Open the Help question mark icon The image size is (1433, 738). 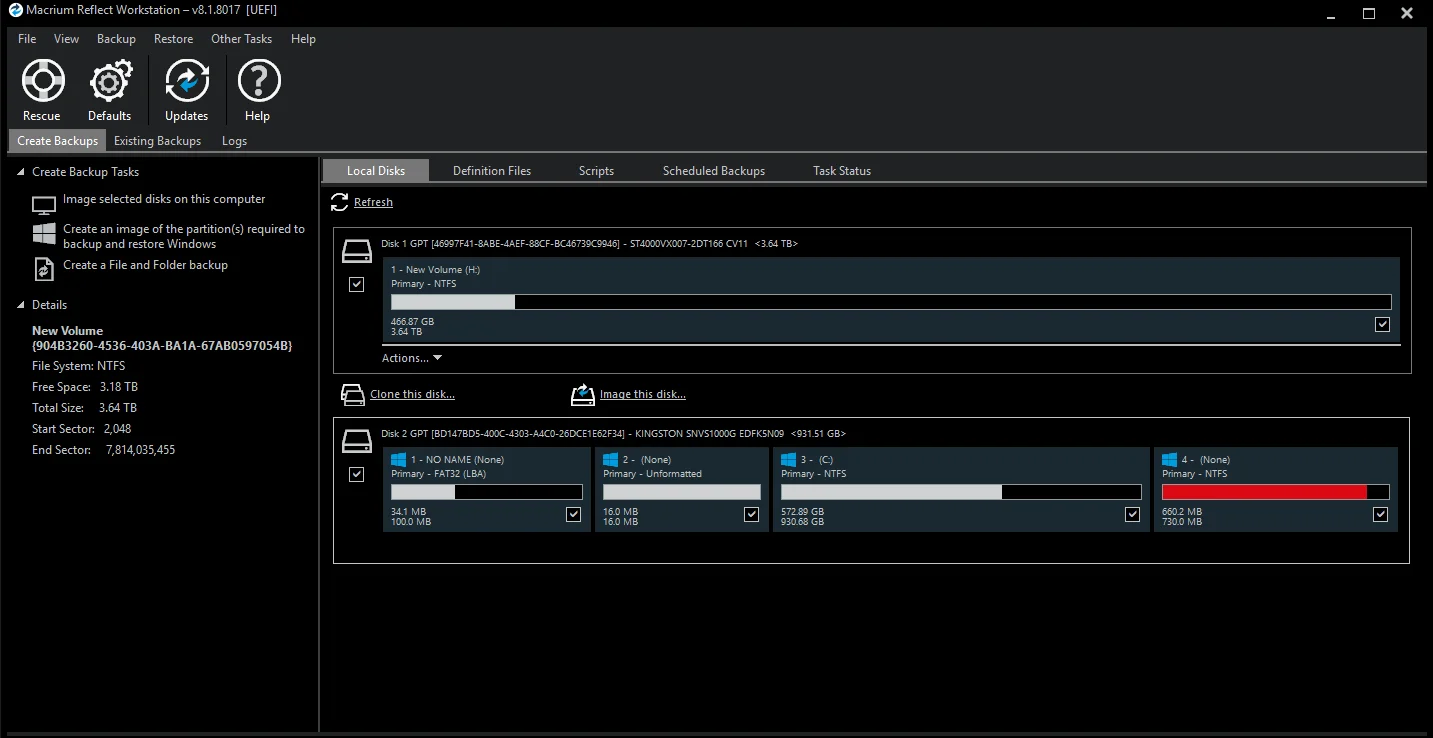click(258, 81)
